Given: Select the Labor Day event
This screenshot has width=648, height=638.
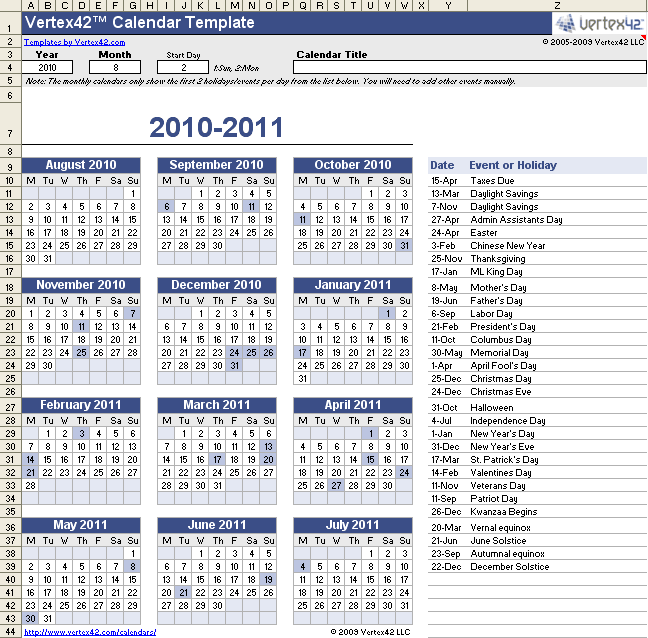Looking at the screenshot, I should click(x=491, y=314).
